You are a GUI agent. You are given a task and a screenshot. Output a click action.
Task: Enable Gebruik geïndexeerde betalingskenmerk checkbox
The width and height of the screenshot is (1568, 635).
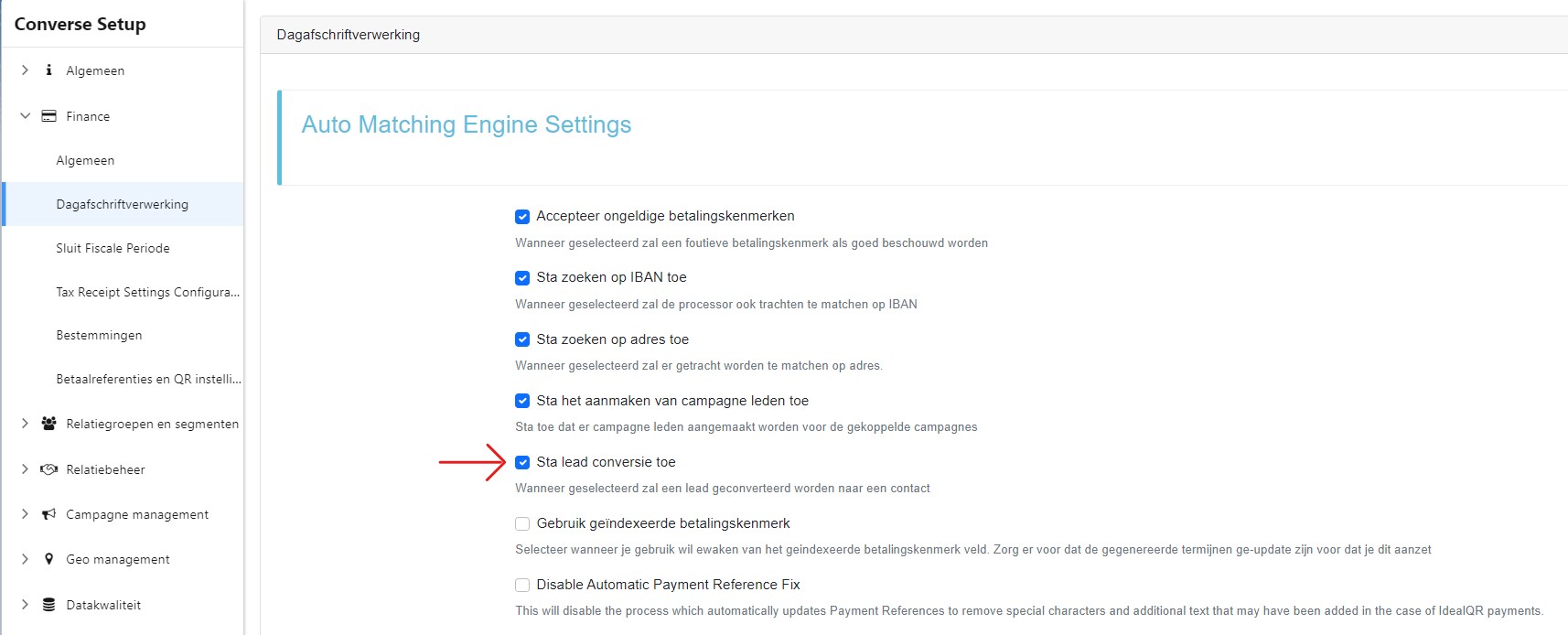coord(522,524)
